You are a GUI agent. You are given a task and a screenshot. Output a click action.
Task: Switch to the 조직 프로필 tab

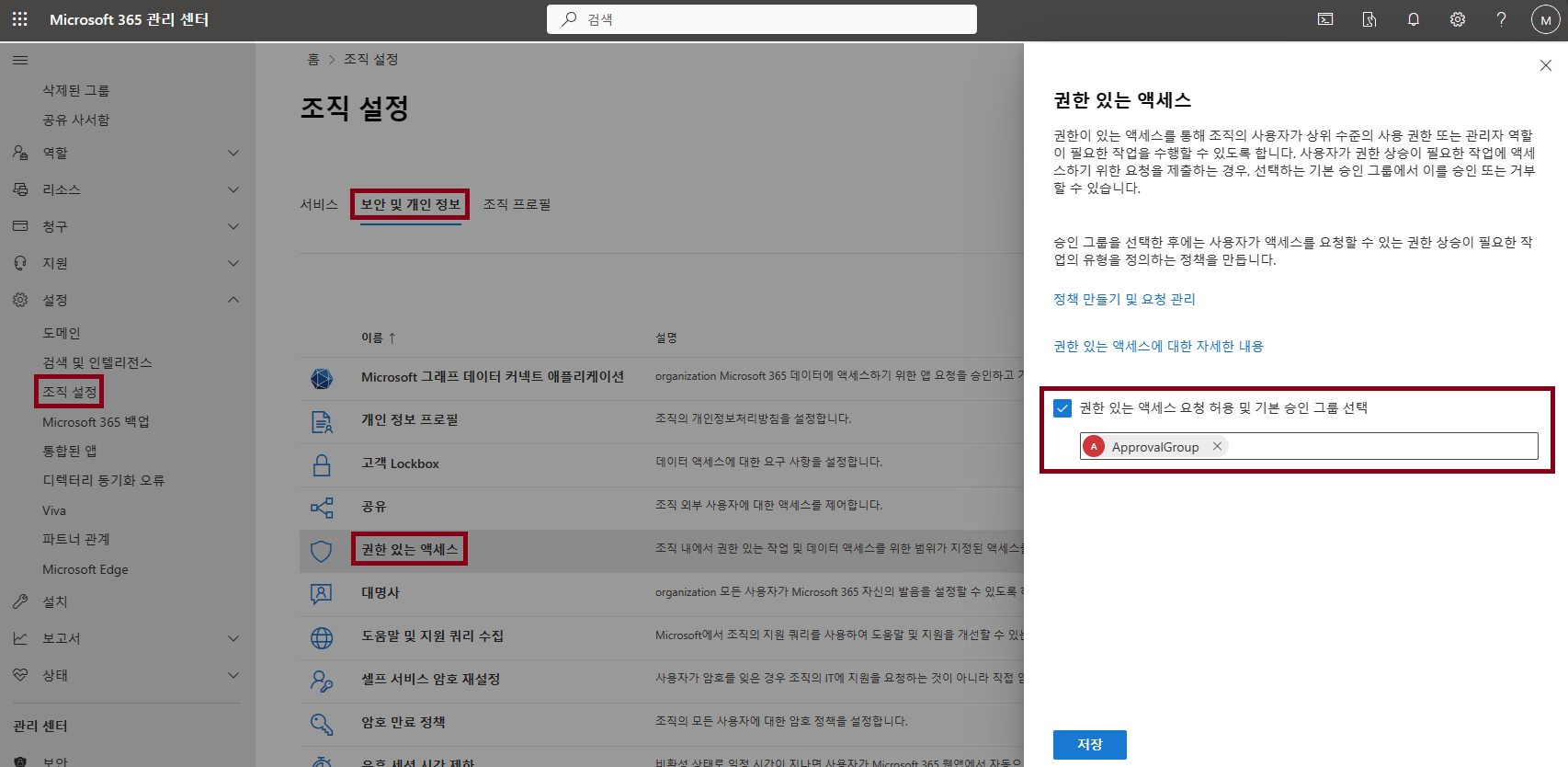pos(517,204)
